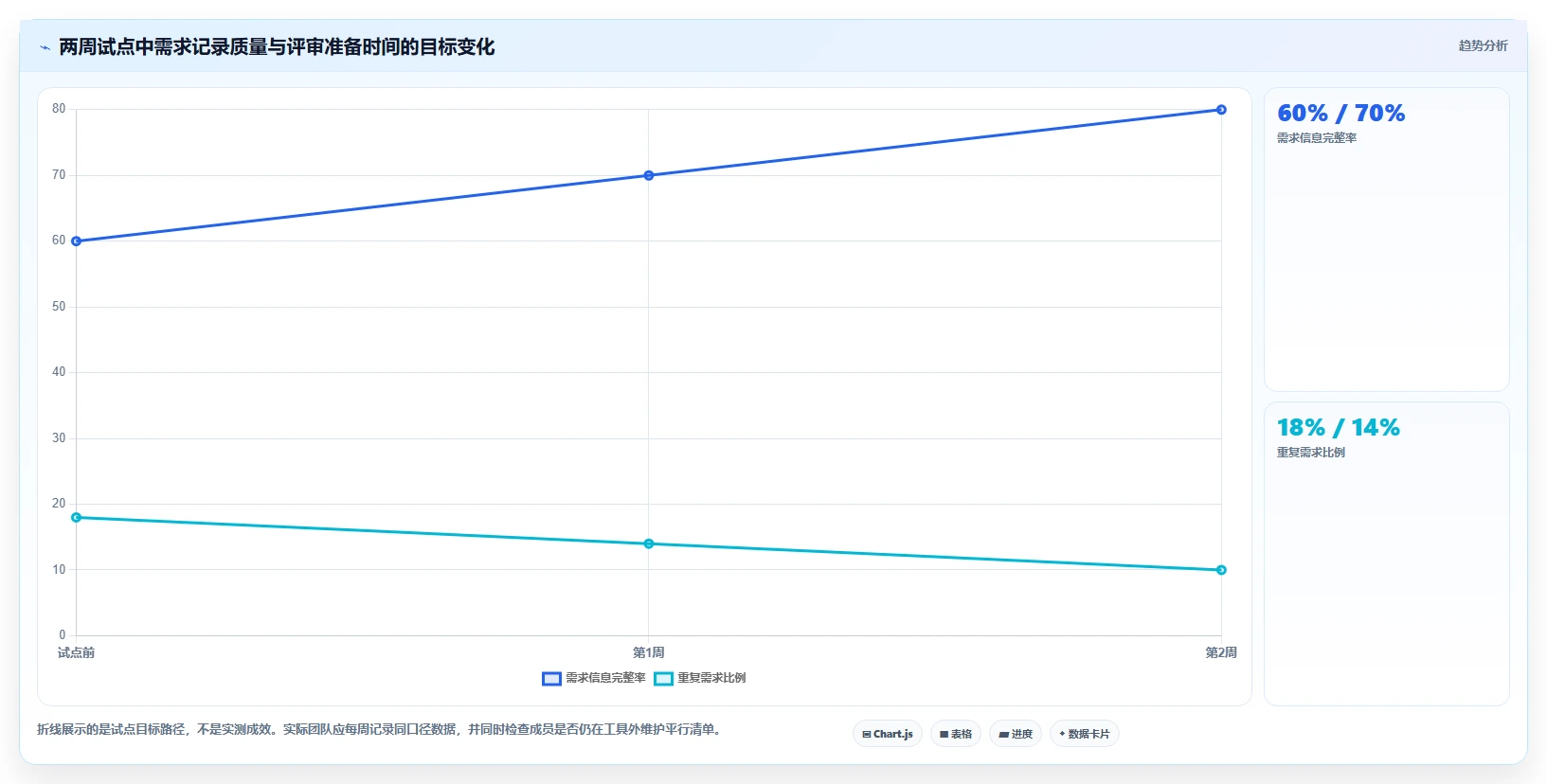Click the 第2周 x-axis label

(1221, 652)
